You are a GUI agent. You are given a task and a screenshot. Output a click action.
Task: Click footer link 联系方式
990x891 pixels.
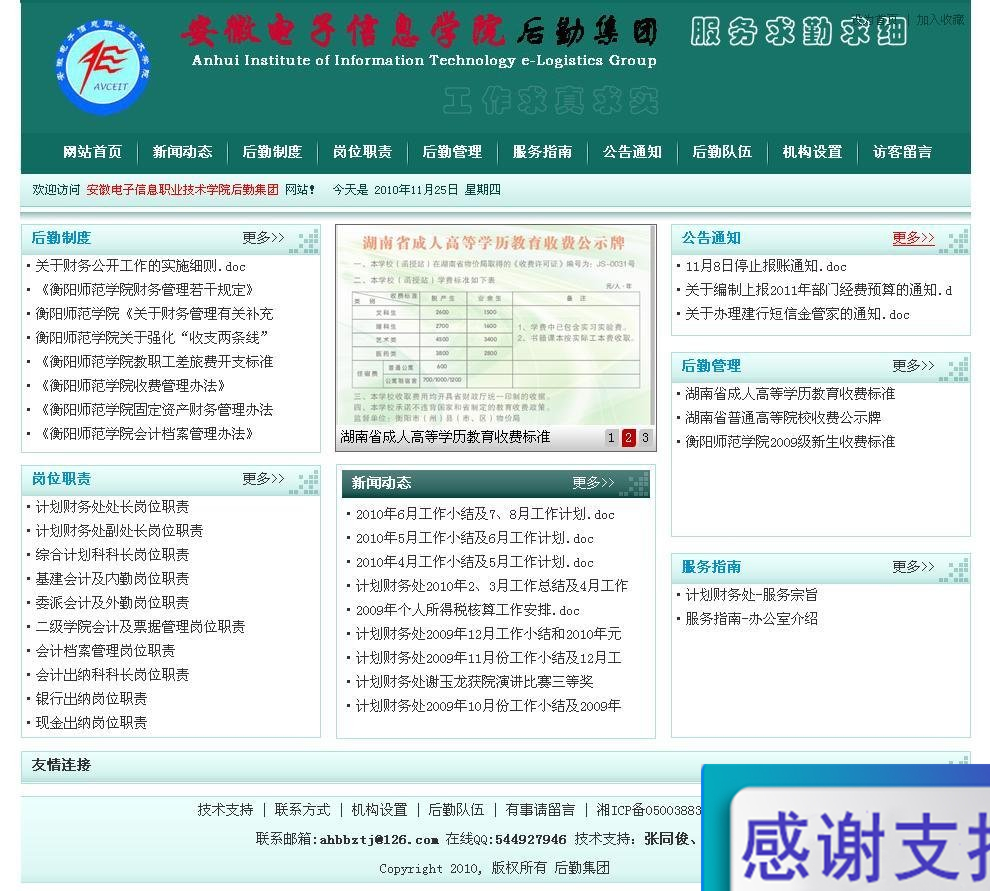coord(302,810)
